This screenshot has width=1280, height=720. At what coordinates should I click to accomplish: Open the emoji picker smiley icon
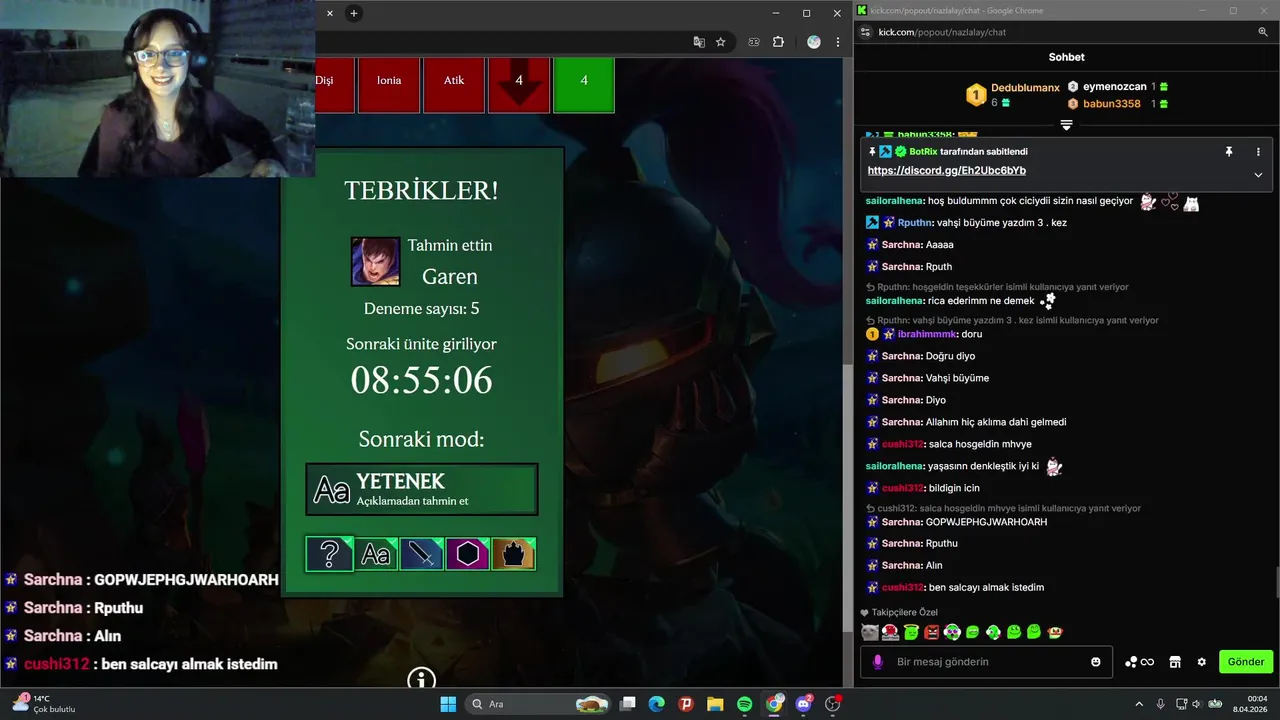[x=1096, y=662]
